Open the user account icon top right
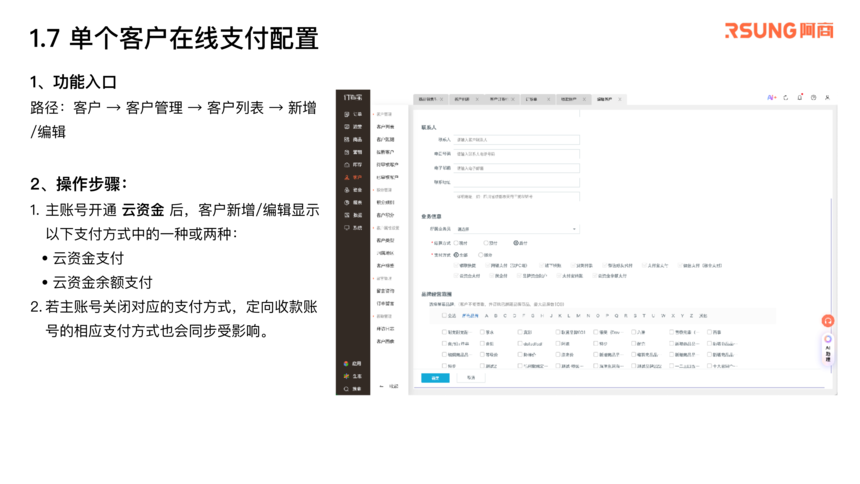 tap(827, 97)
